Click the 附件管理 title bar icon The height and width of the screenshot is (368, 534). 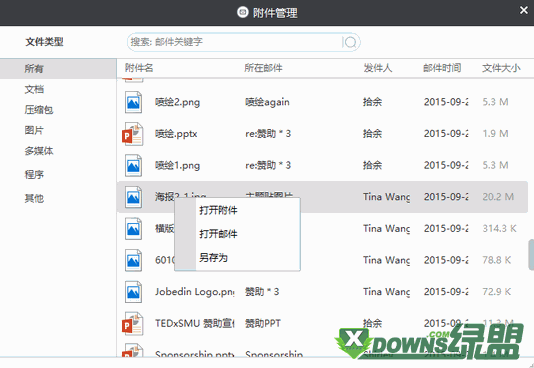pos(242,13)
